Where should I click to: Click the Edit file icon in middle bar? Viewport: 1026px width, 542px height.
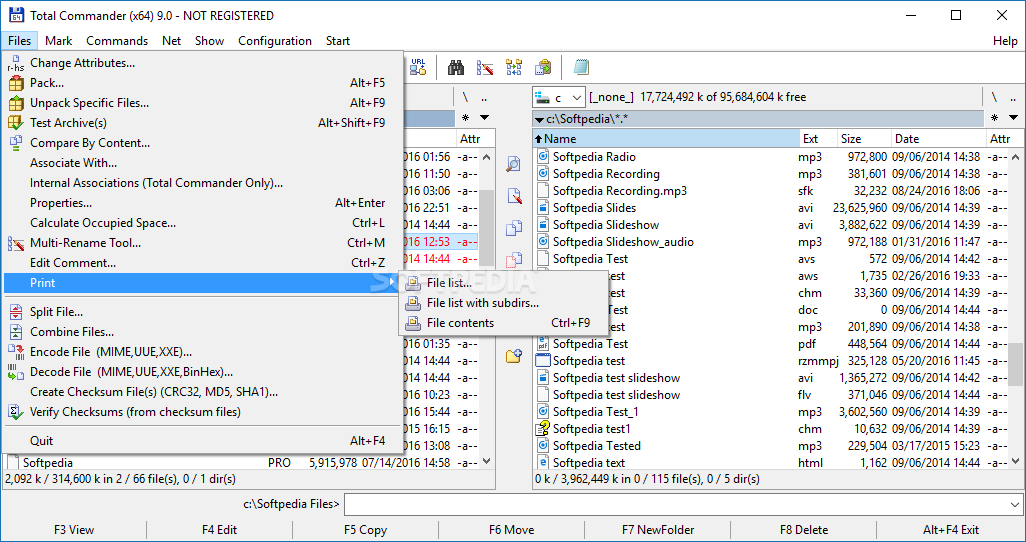(514, 196)
